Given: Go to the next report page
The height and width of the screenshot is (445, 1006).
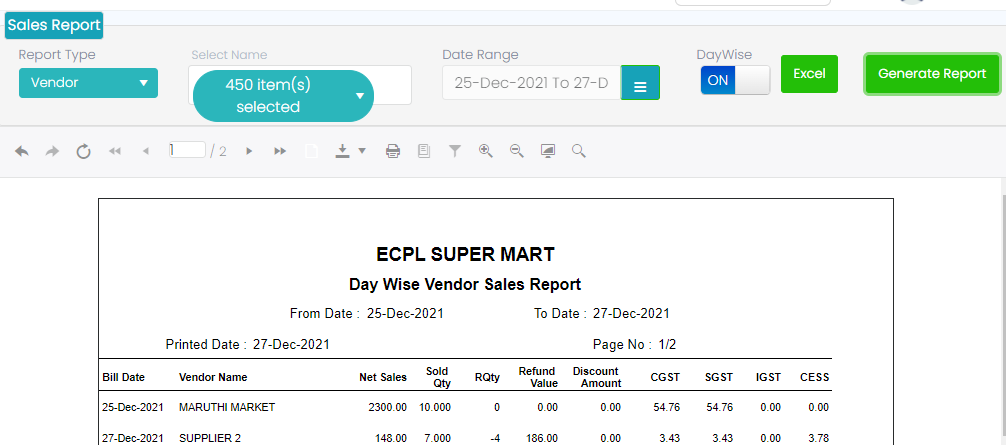Looking at the screenshot, I should point(249,151).
